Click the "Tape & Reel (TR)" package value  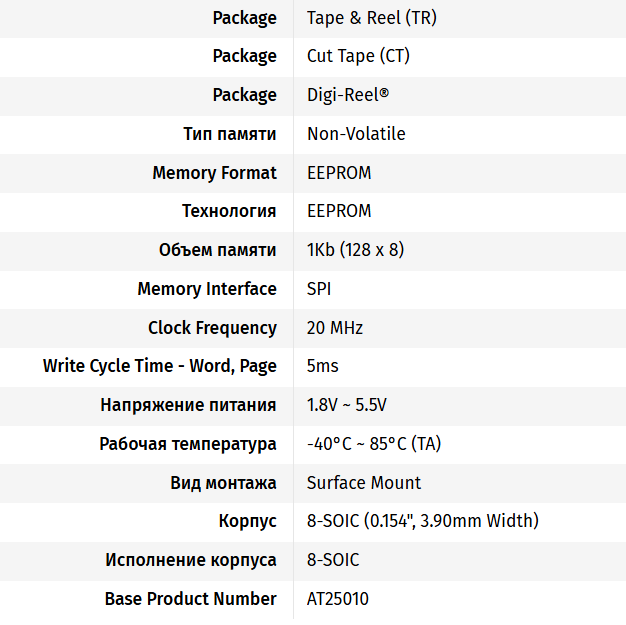coord(371,18)
